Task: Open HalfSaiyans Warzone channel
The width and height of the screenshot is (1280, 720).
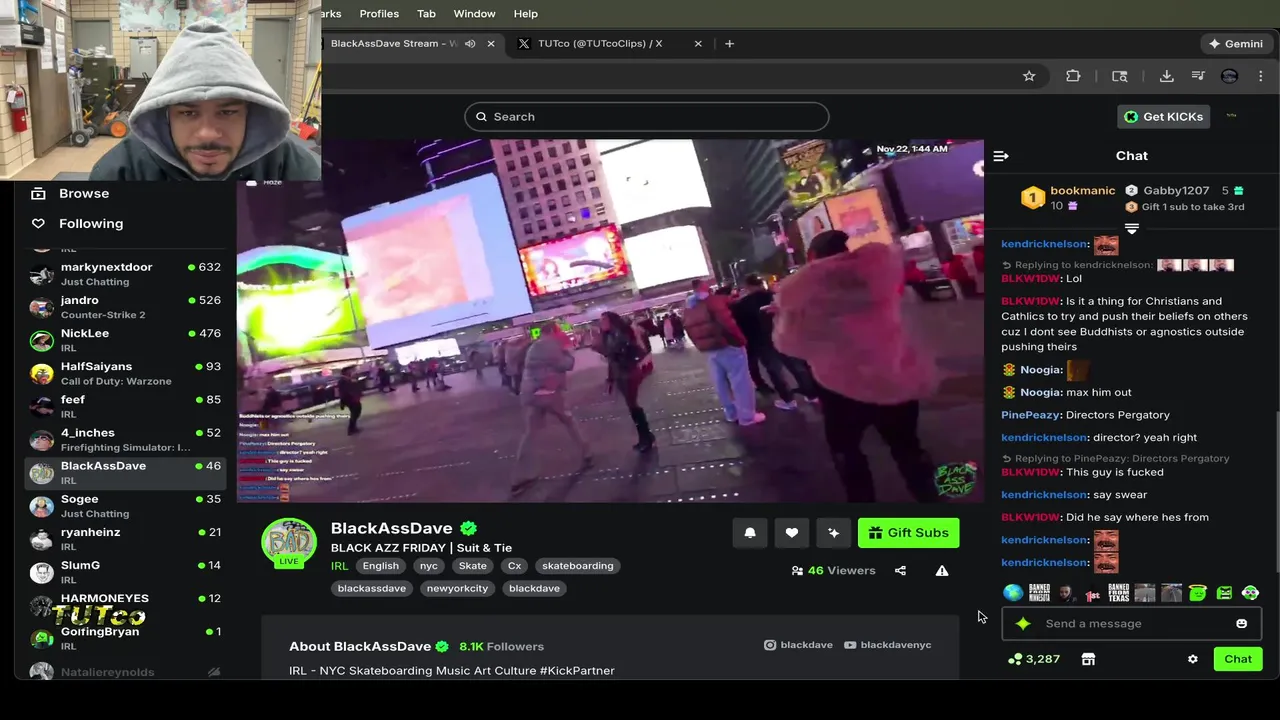Action: click(x=127, y=373)
